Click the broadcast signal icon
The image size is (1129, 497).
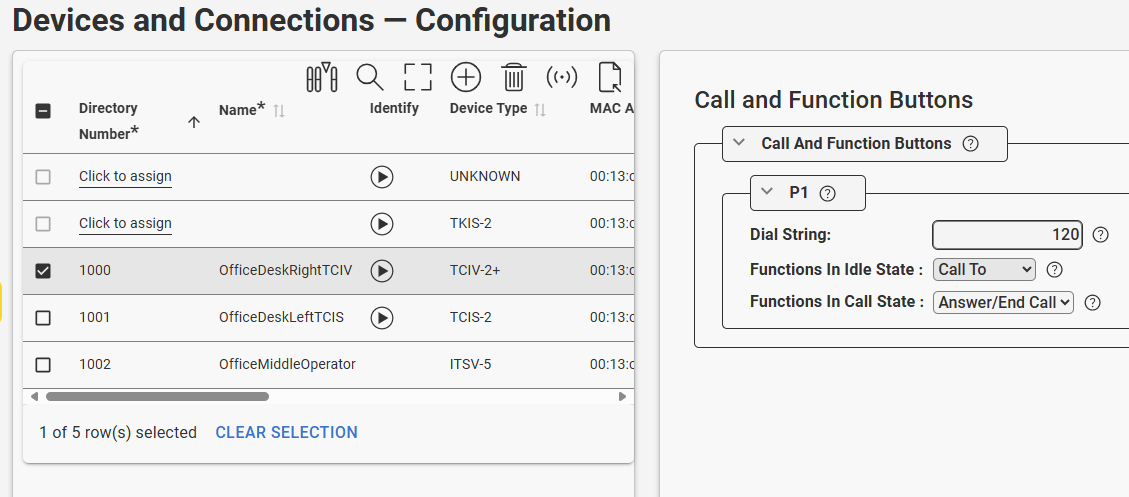(x=562, y=77)
